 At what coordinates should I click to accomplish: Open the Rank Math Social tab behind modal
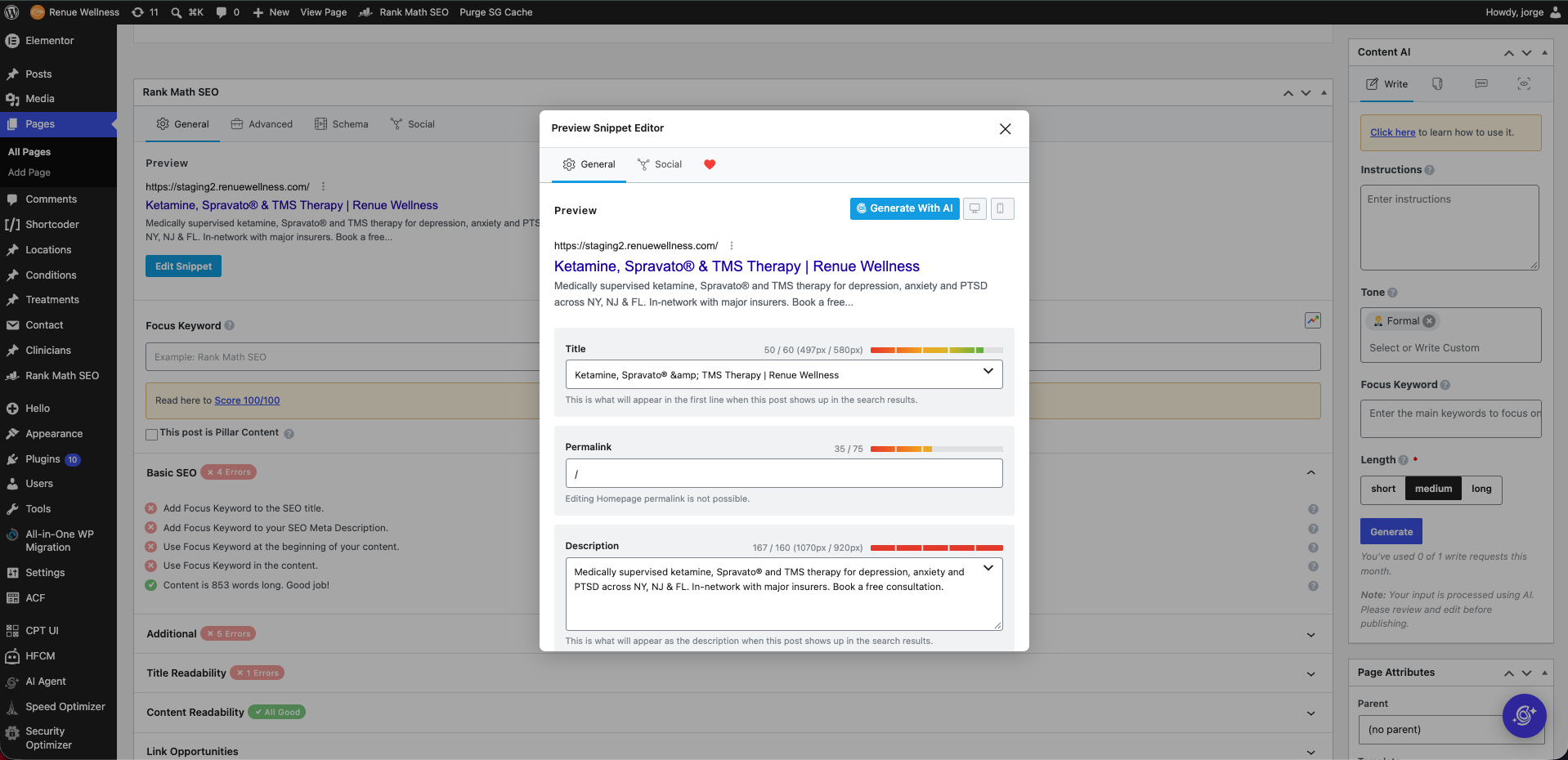click(x=412, y=124)
